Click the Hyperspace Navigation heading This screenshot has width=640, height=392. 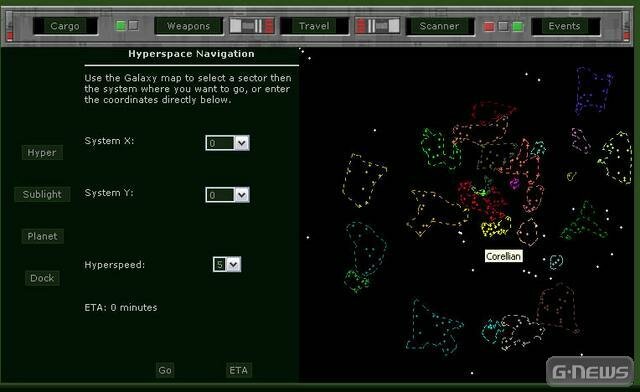pos(191,54)
